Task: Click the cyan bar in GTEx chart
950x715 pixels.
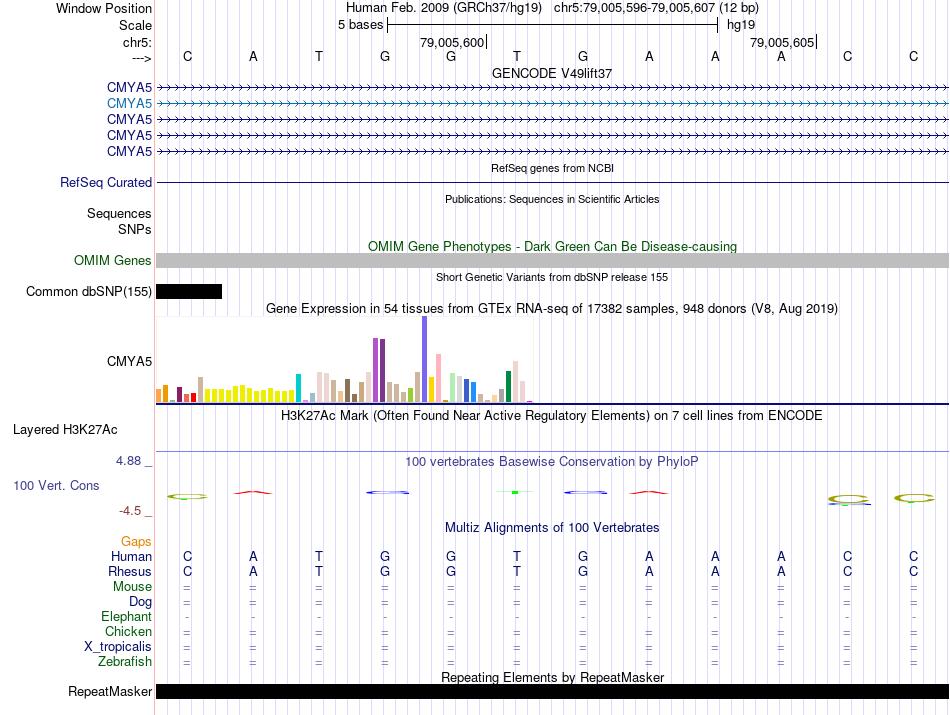Action: tap(299, 388)
